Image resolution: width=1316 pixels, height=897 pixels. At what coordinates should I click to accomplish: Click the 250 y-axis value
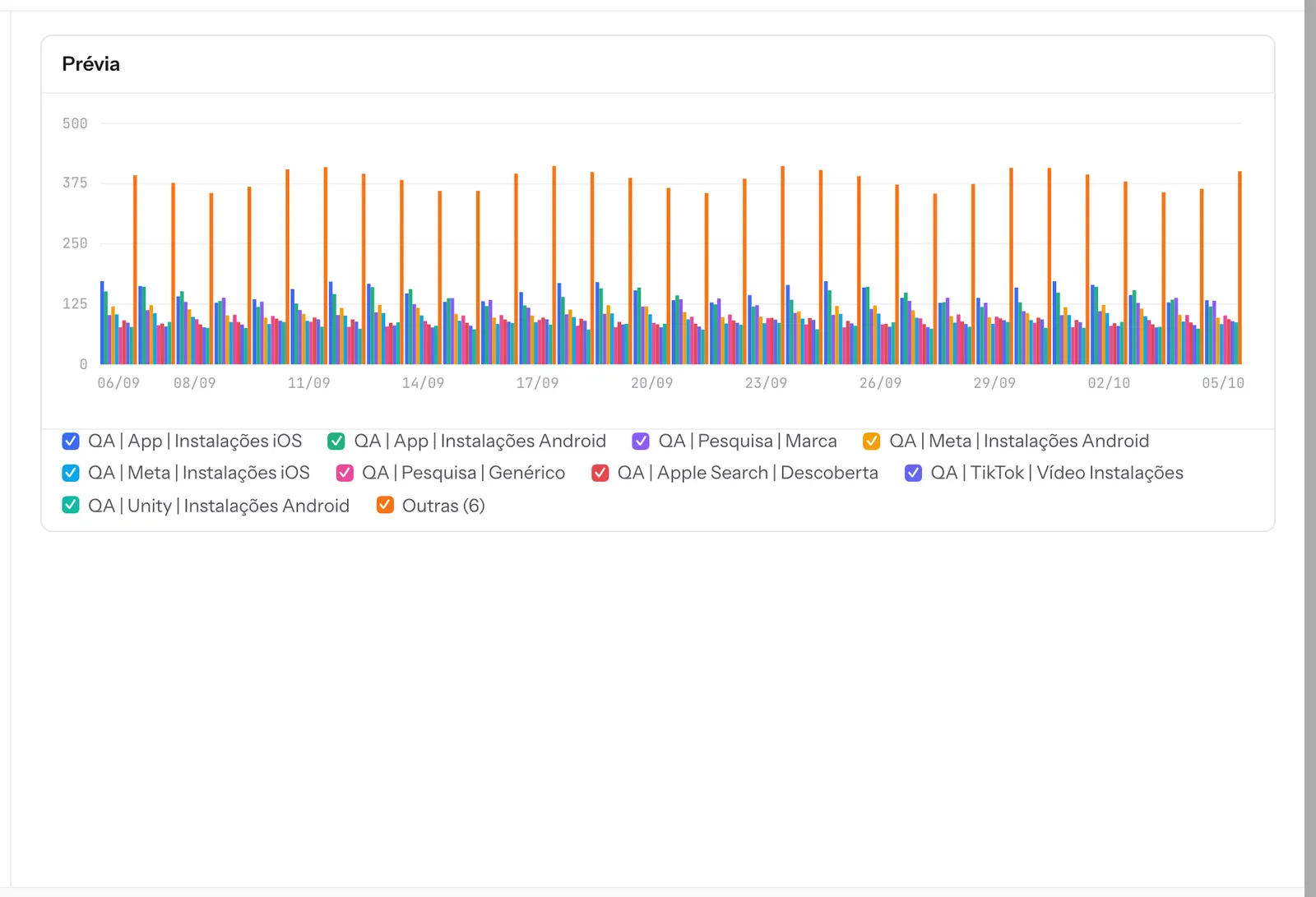[75, 243]
